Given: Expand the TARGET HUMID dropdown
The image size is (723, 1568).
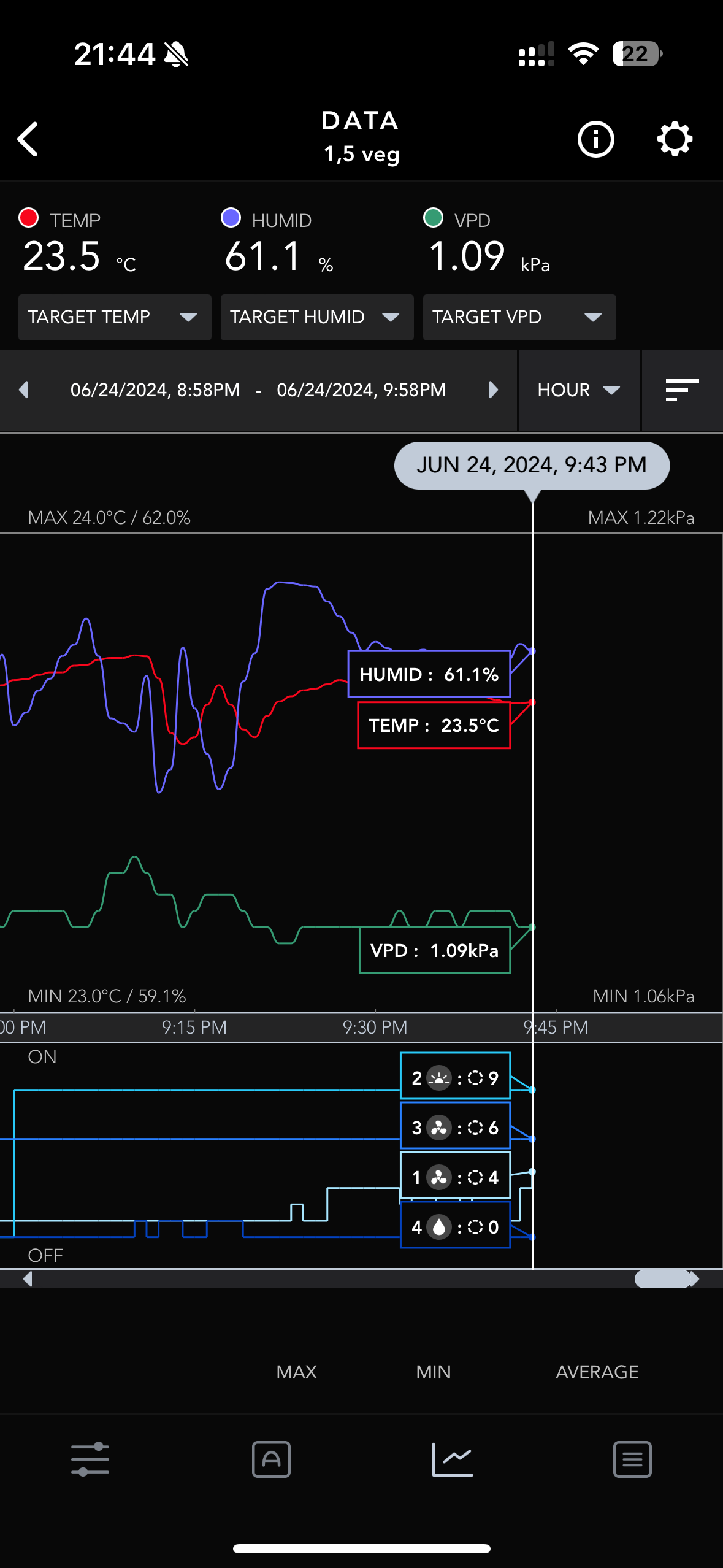Looking at the screenshot, I should [317, 317].
